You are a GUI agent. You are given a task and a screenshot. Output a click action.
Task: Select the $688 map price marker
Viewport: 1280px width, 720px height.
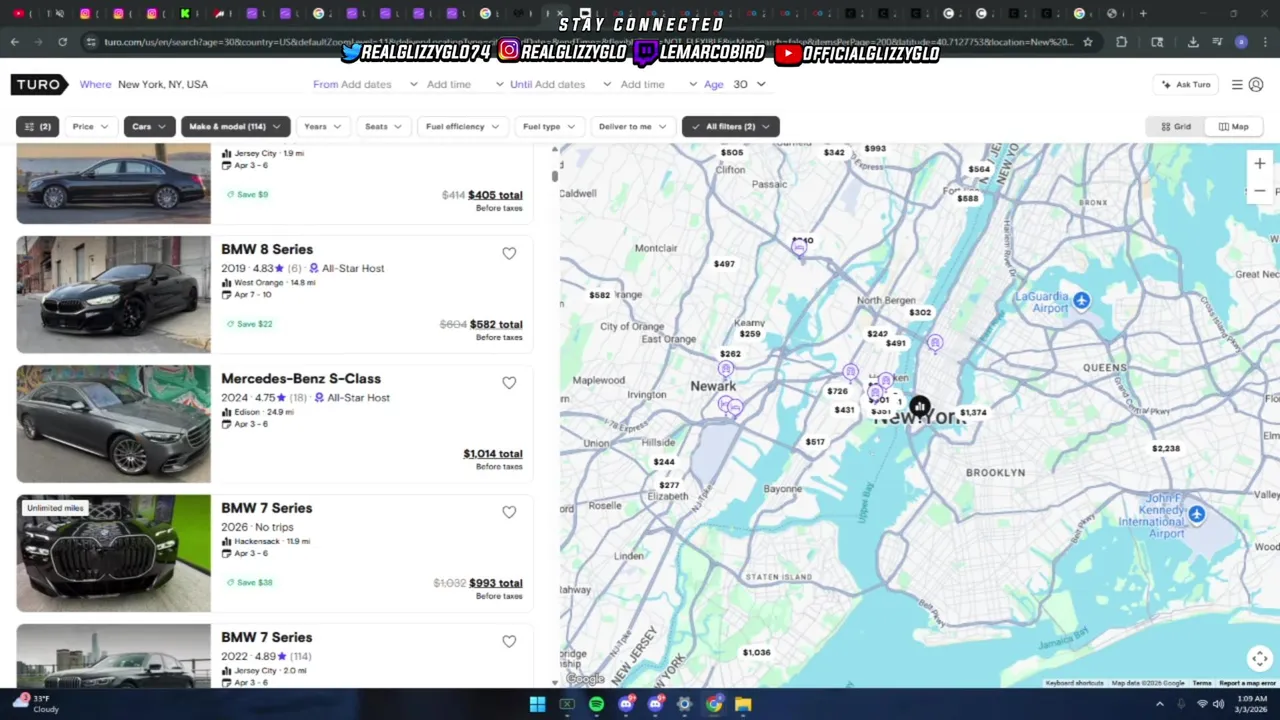(968, 198)
